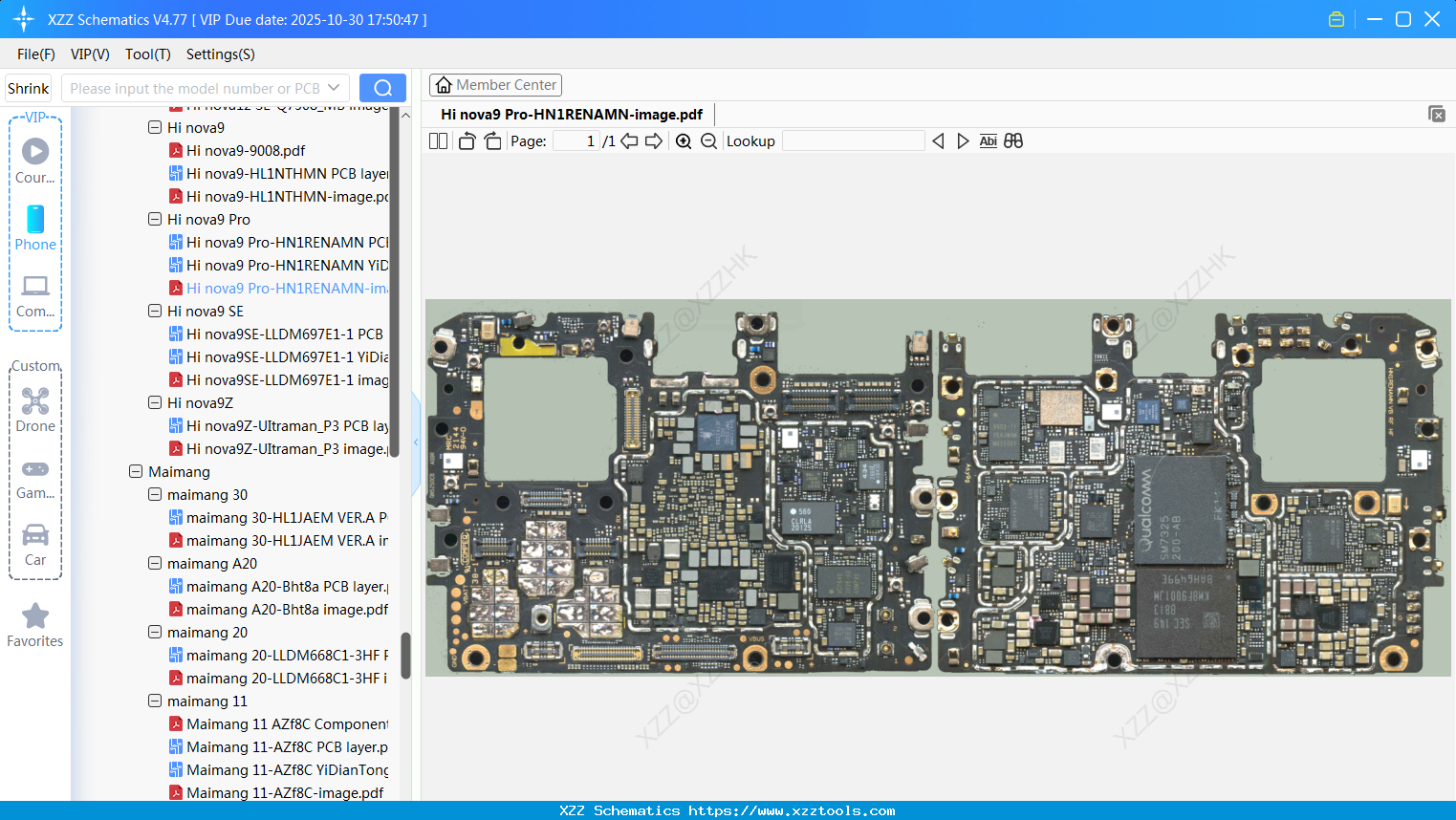Click the Shrink button

tap(29, 88)
